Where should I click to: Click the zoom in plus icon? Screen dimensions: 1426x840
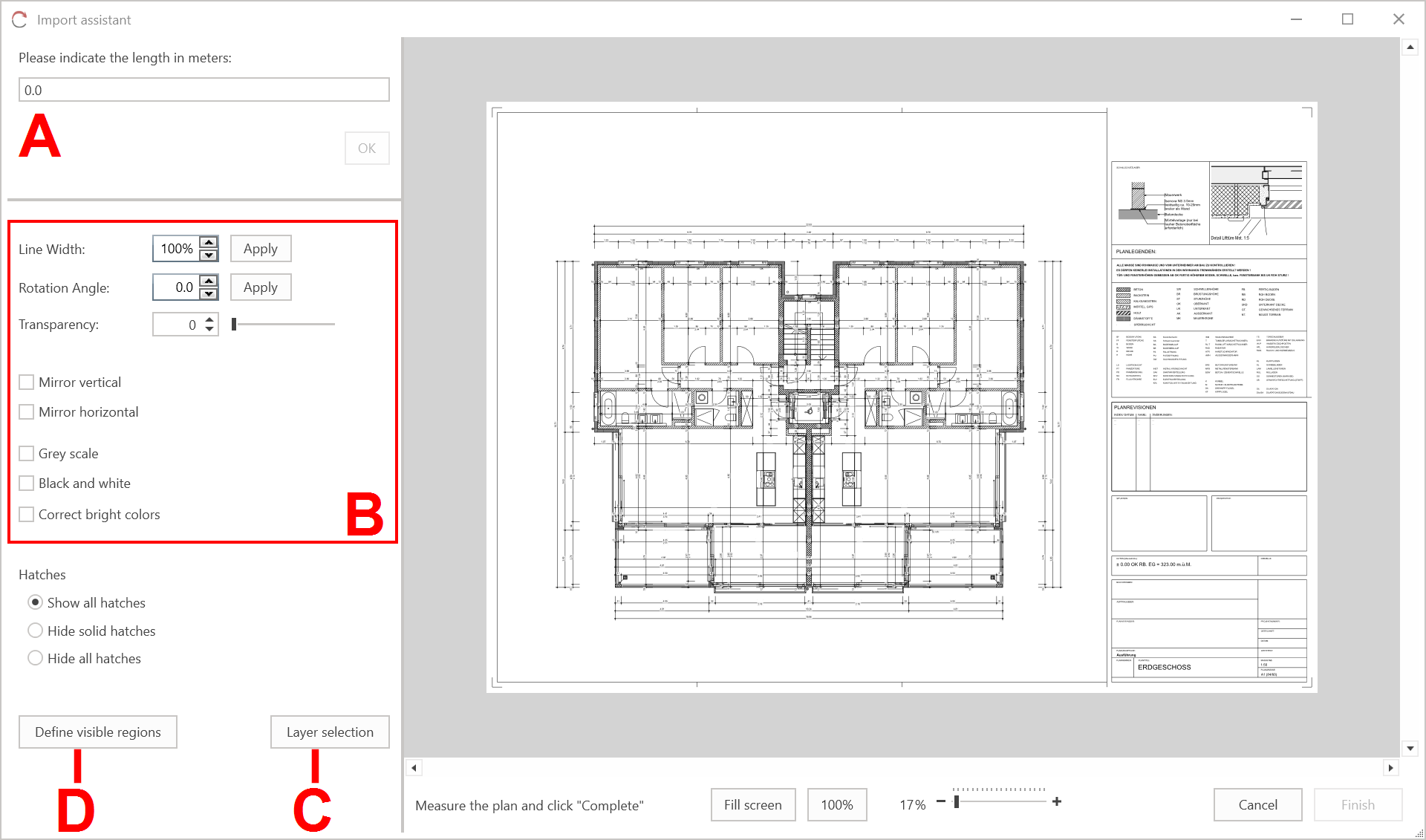click(x=1057, y=801)
